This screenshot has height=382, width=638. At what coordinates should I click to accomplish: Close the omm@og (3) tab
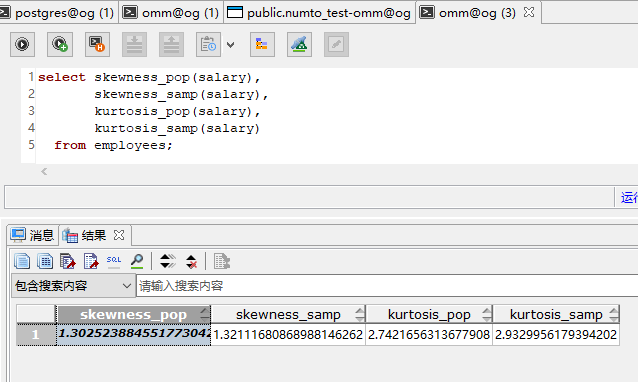click(529, 13)
